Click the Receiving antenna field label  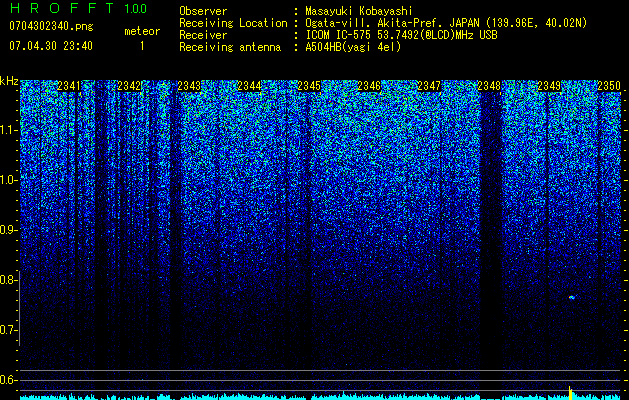coord(230,47)
